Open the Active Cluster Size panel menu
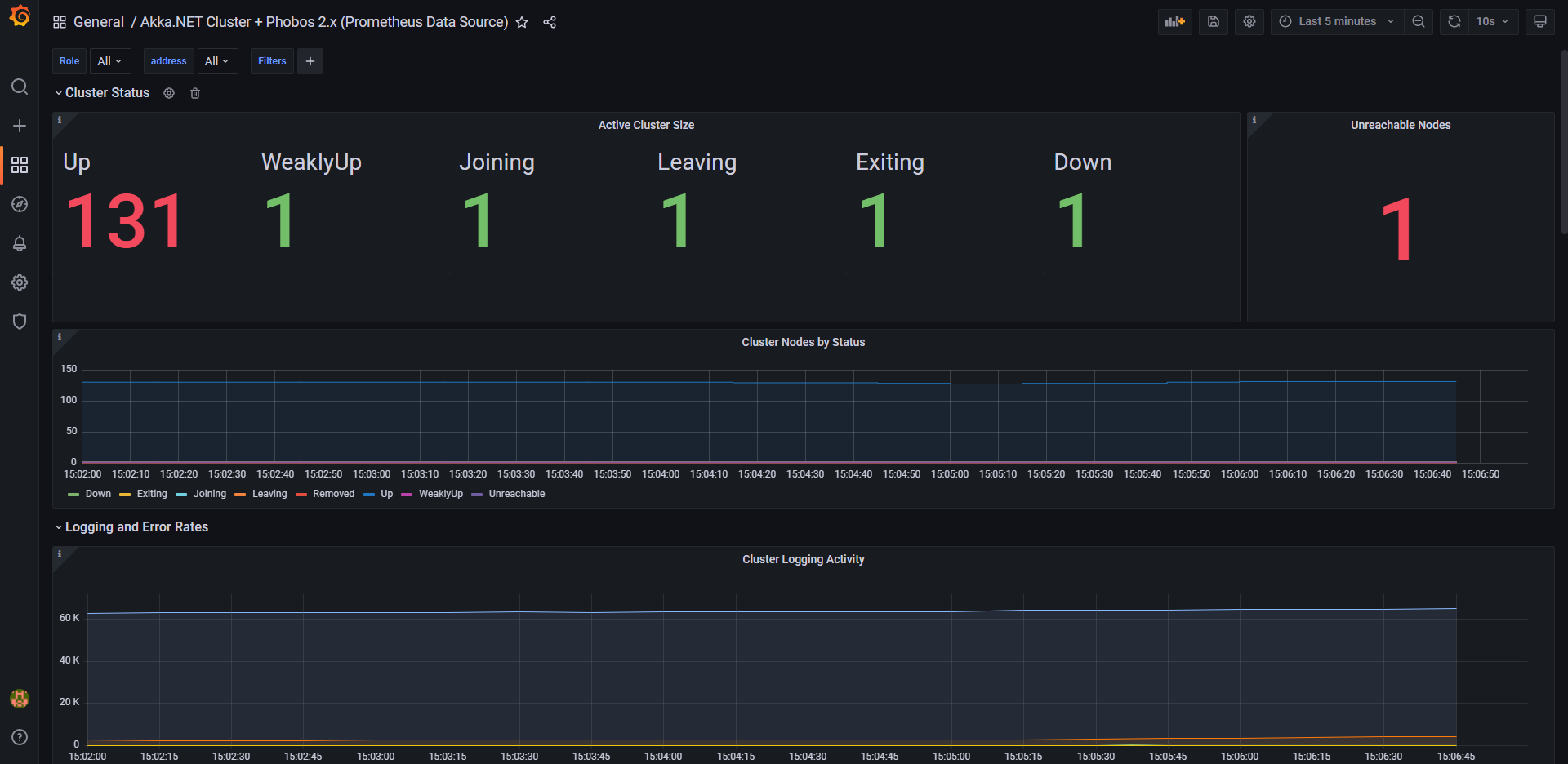Image resolution: width=1568 pixels, height=764 pixels. click(x=646, y=125)
